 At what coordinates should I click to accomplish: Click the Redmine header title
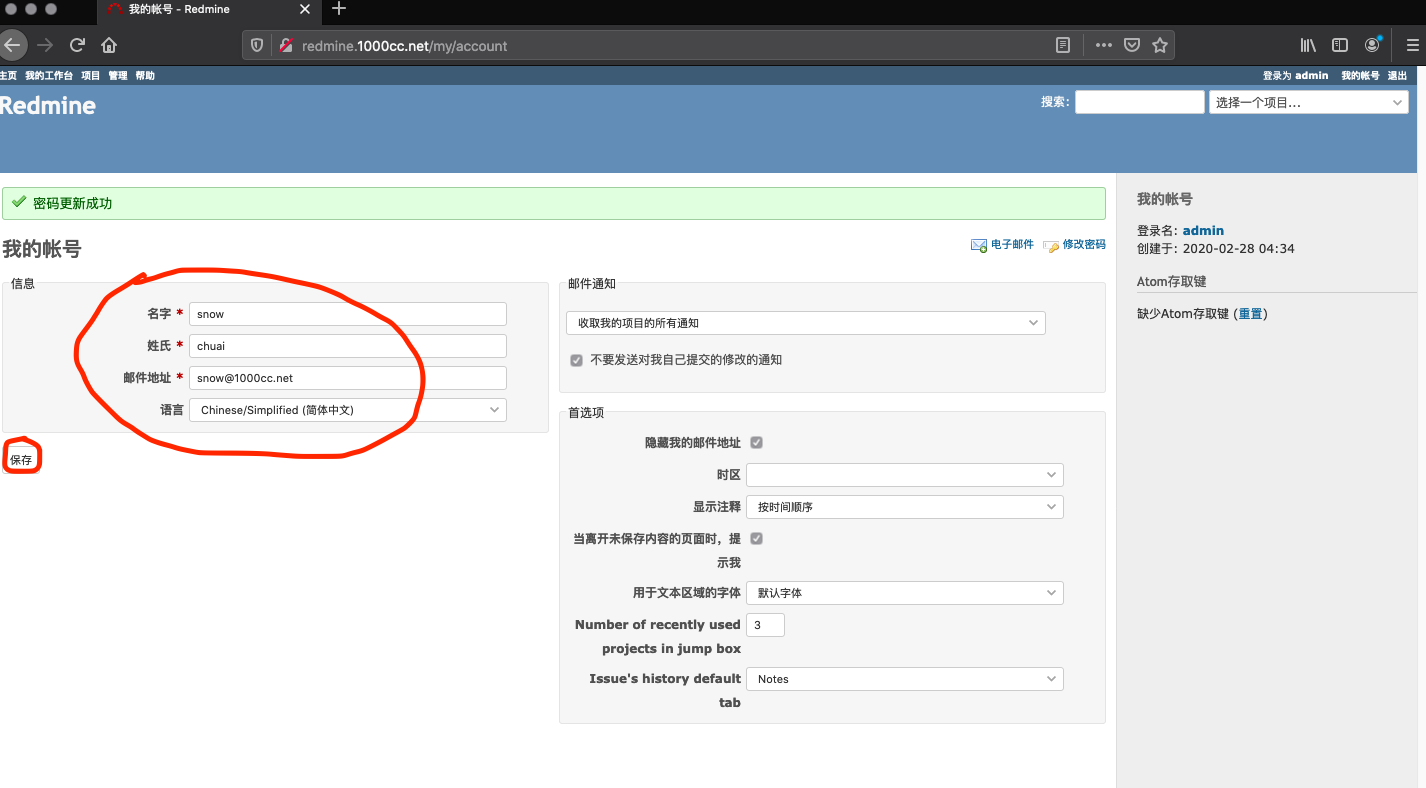click(x=48, y=106)
